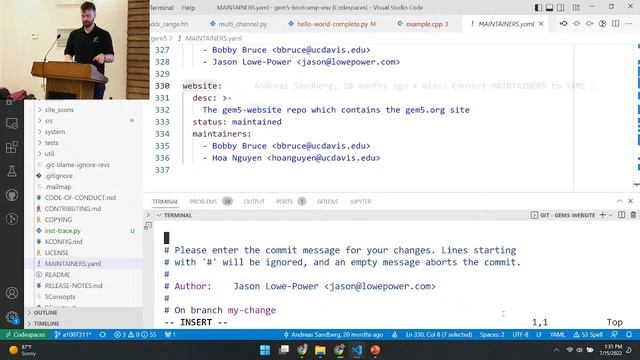This screenshot has width=640, height=360.
Task: Click the Ln 330, Col 8 cursor position
Action: pos(439,335)
